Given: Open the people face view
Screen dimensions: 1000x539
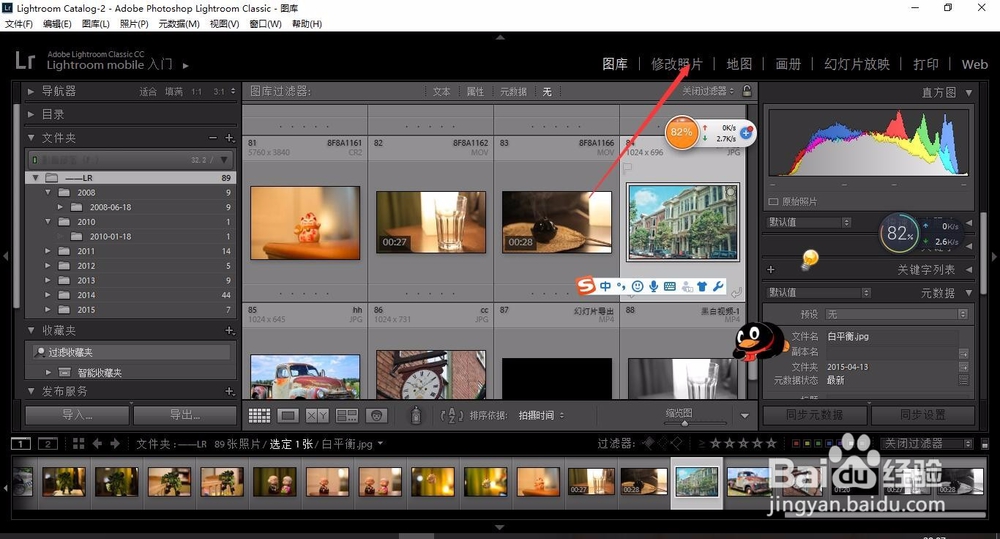Looking at the screenshot, I should 376,416.
